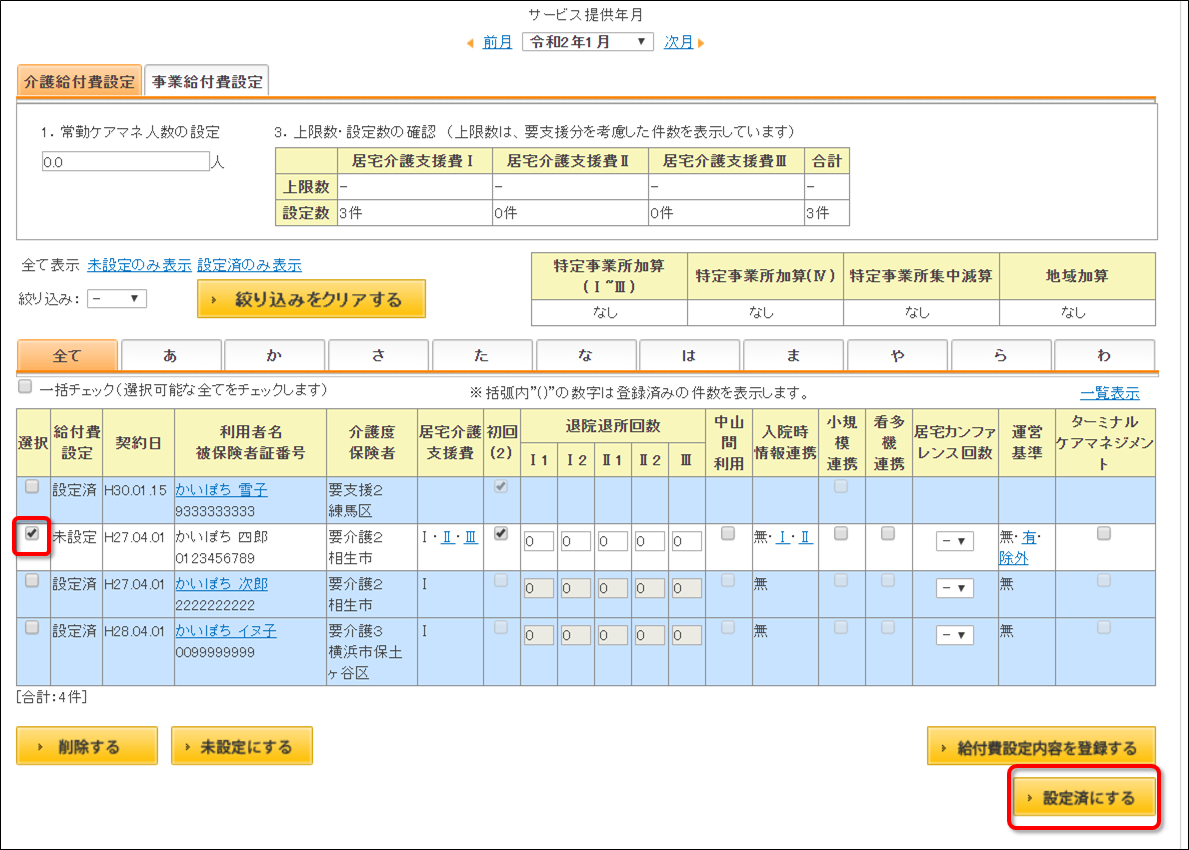Screen dimensions: 1189x850
Task: Select the あ kana tab
Action: pos(171,356)
